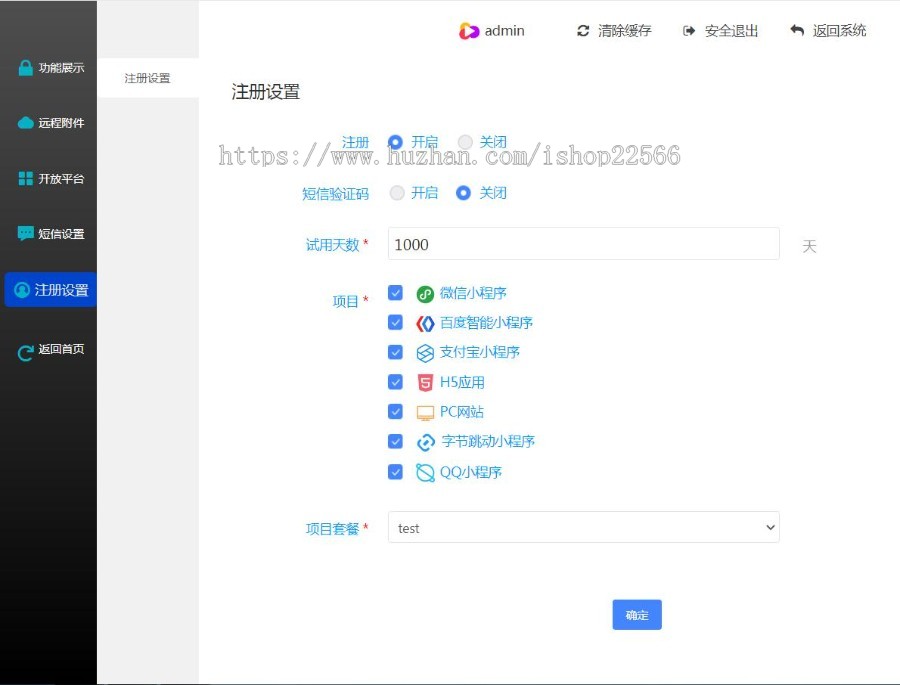Click the 试用天数 field label

click(x=332, y=245)
